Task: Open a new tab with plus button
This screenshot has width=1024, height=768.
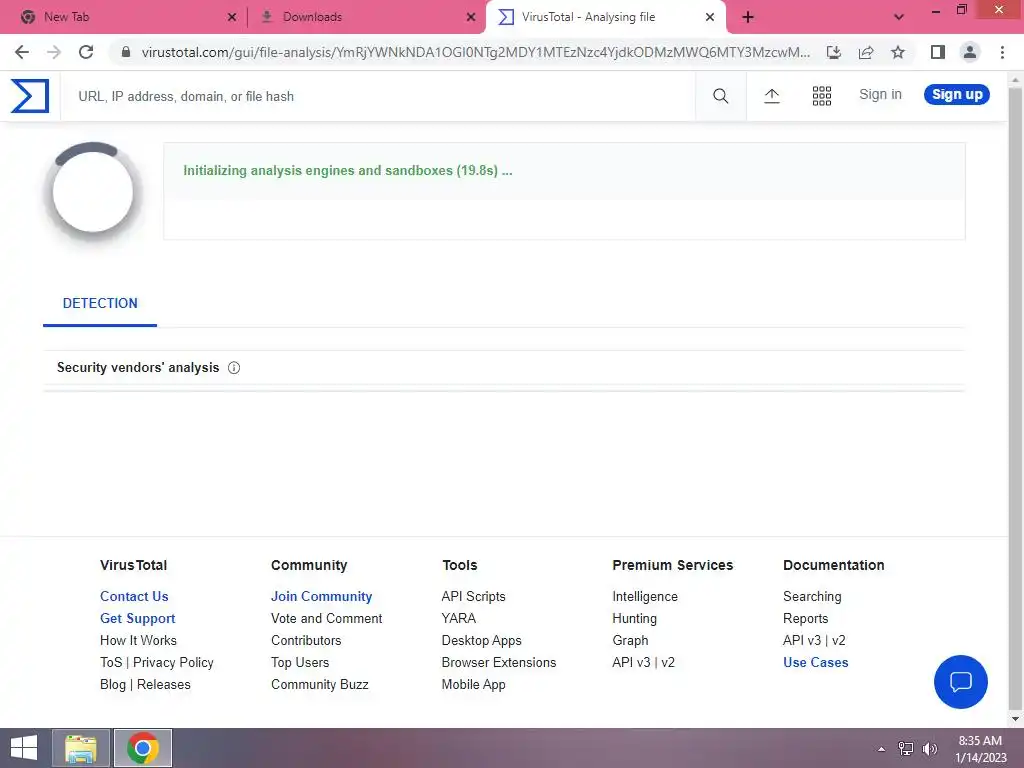Action: coord(748,17)
